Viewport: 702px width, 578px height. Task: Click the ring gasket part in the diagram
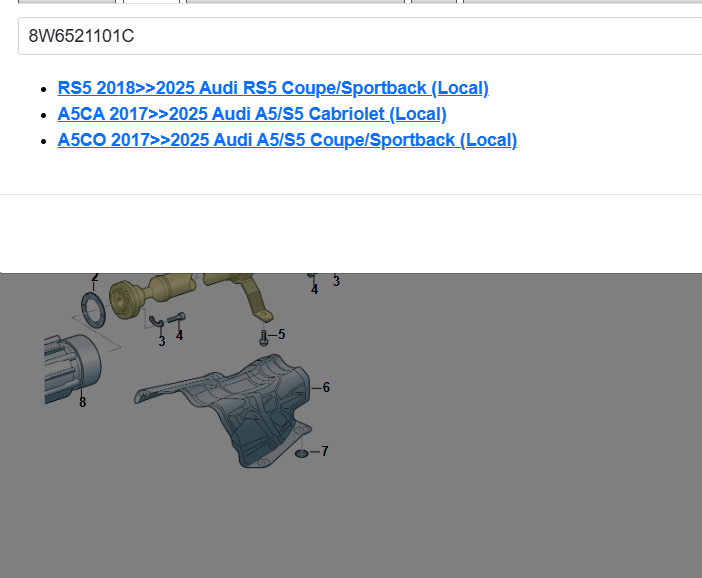[x=91, y=308]
